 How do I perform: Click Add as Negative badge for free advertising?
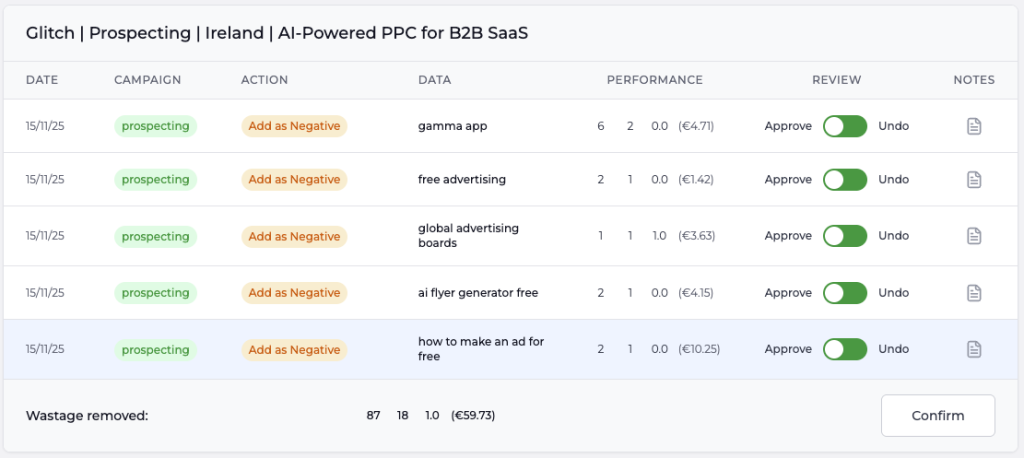pos(294,180)
